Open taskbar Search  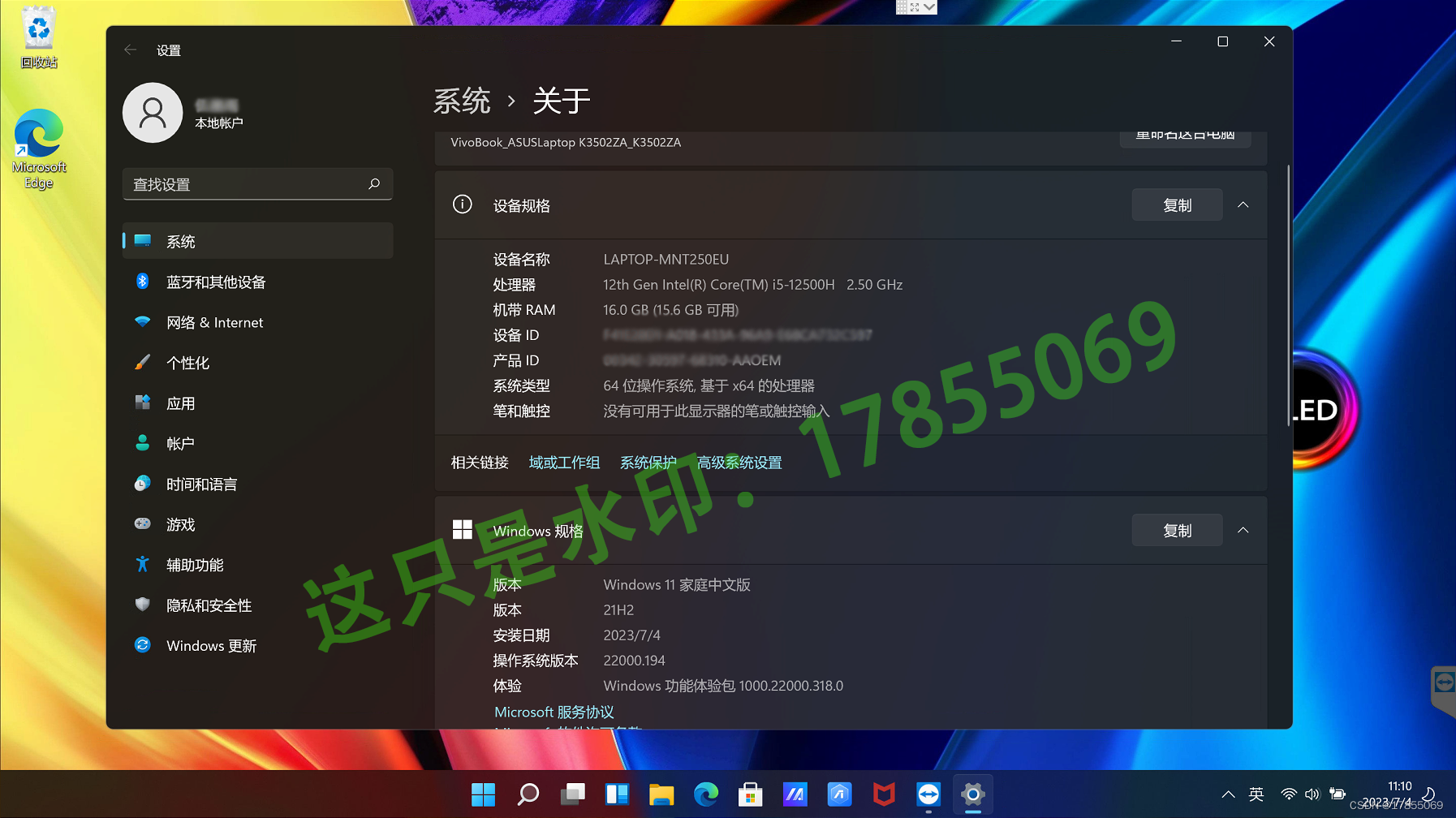(x=528, y=794)
